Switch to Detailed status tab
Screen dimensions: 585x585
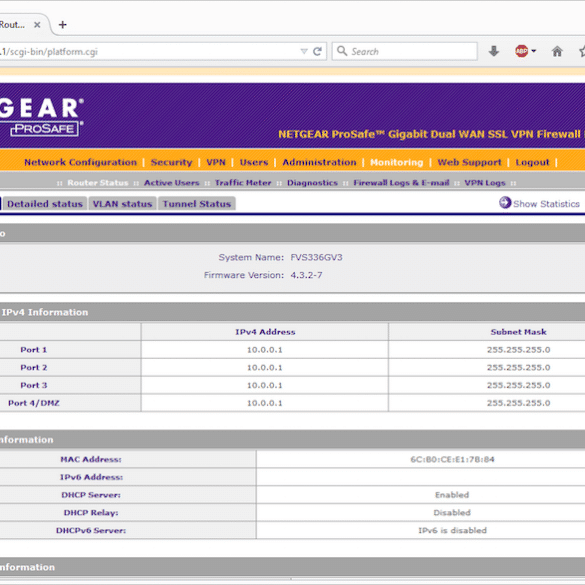coord(44,204)
